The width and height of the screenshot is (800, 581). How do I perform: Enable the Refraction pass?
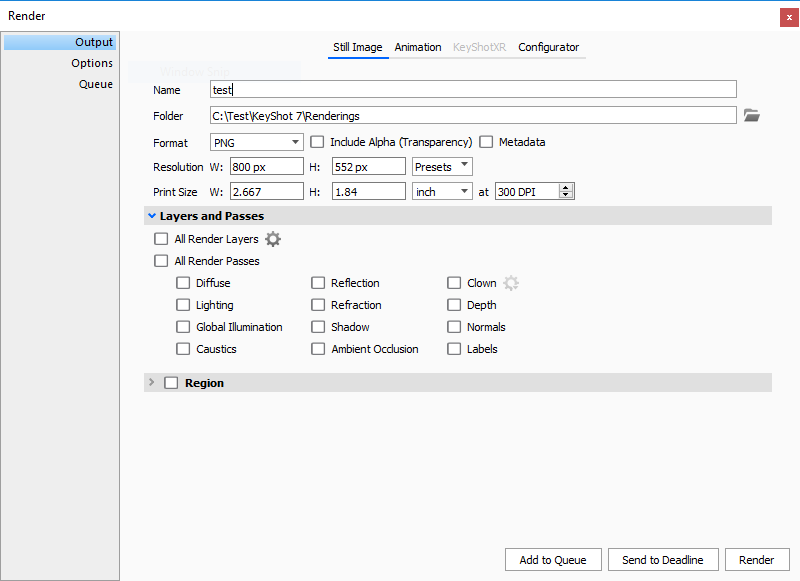(318, 305)
